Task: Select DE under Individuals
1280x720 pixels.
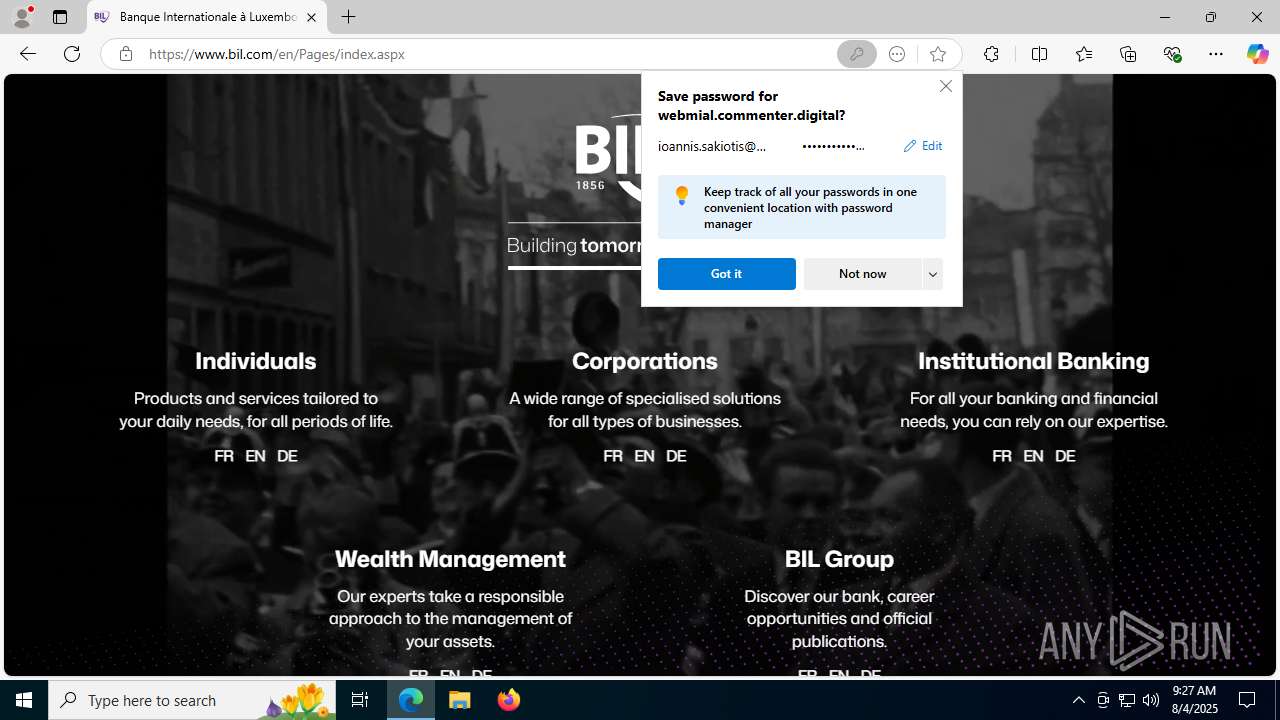Action: pos(287,456)
